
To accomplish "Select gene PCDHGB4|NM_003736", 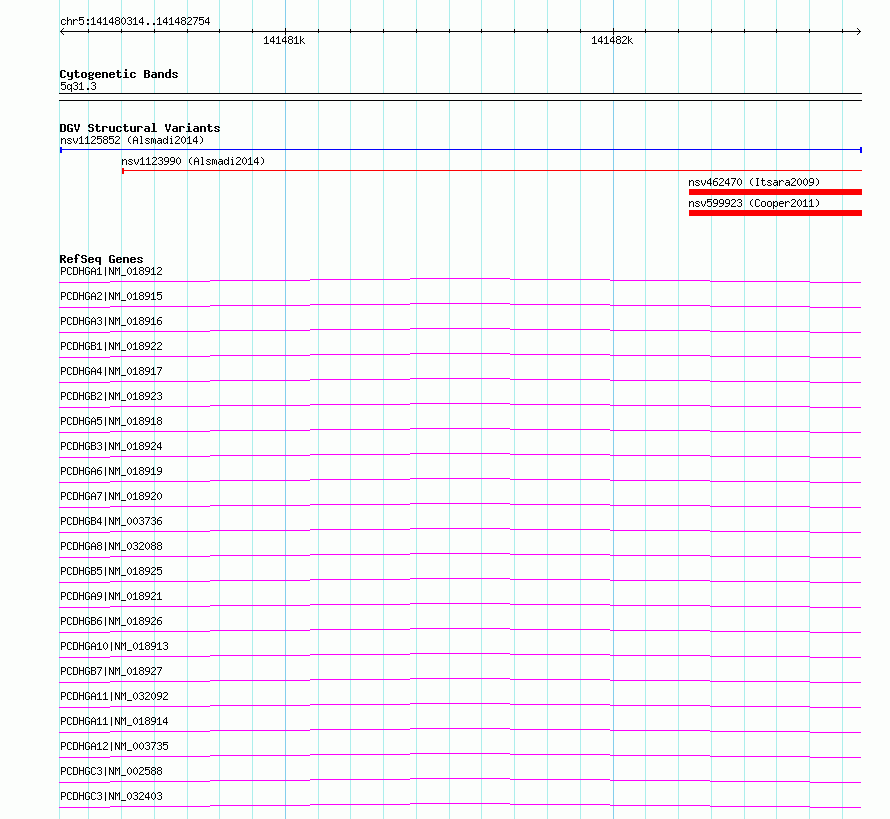I will pyautogui.click(x=111, y=521).
